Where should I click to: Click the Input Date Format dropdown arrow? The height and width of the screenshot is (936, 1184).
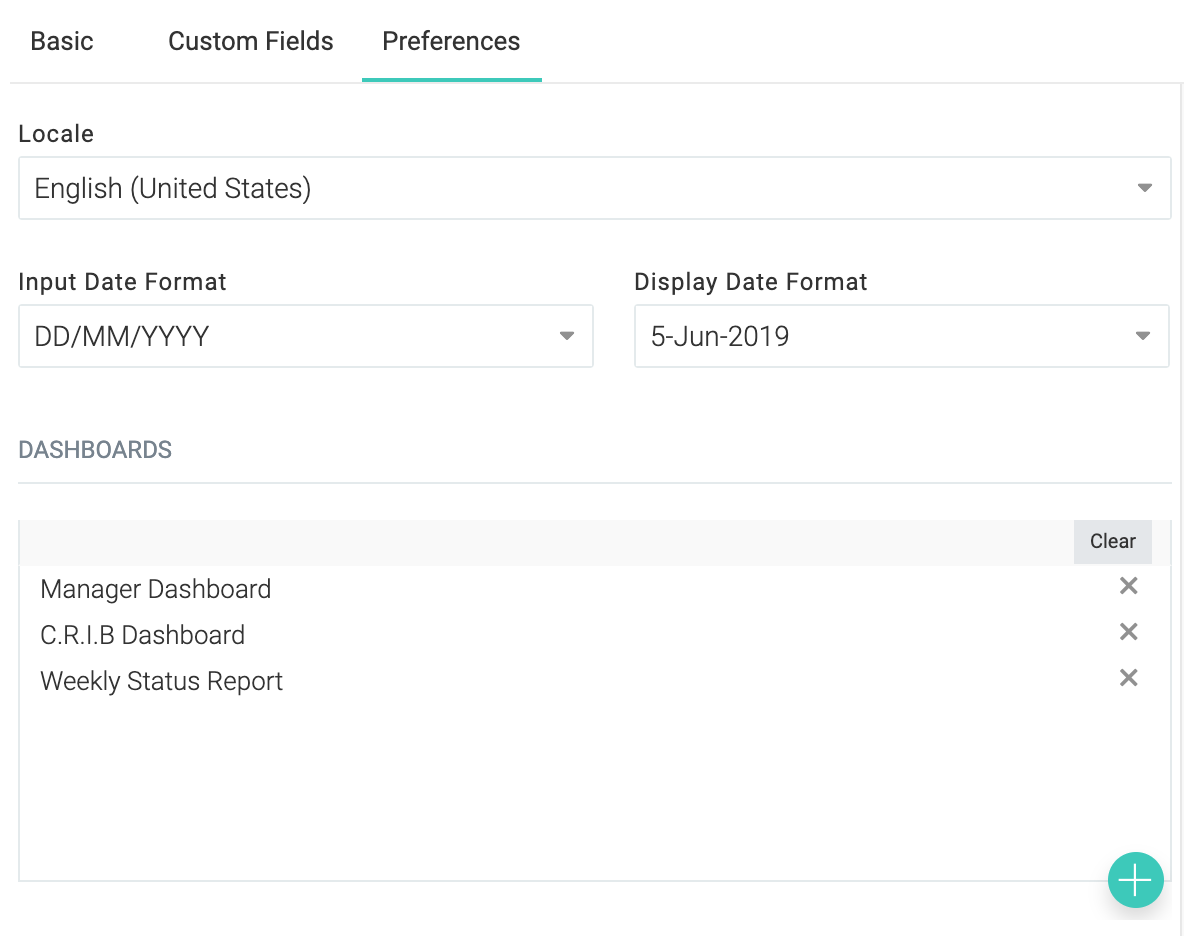pos(567,336)
